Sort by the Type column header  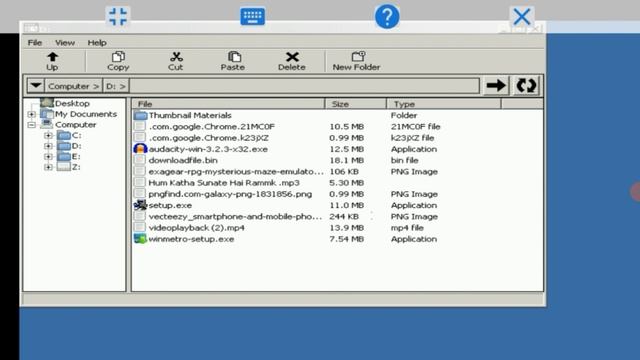[x=444, y=104]
